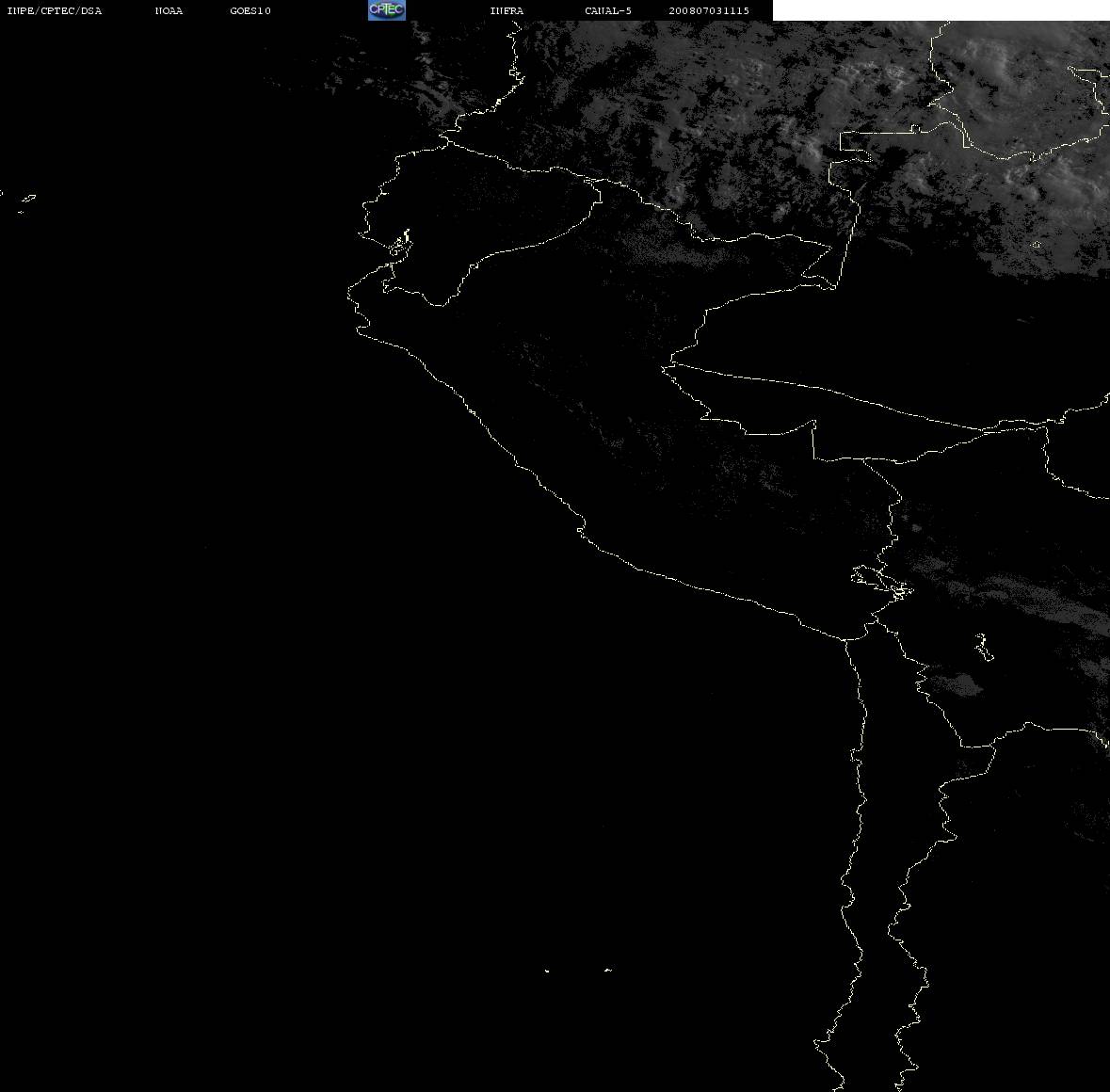
Task: Select the NOAA label in header
Action: click(x=169, y=10)
